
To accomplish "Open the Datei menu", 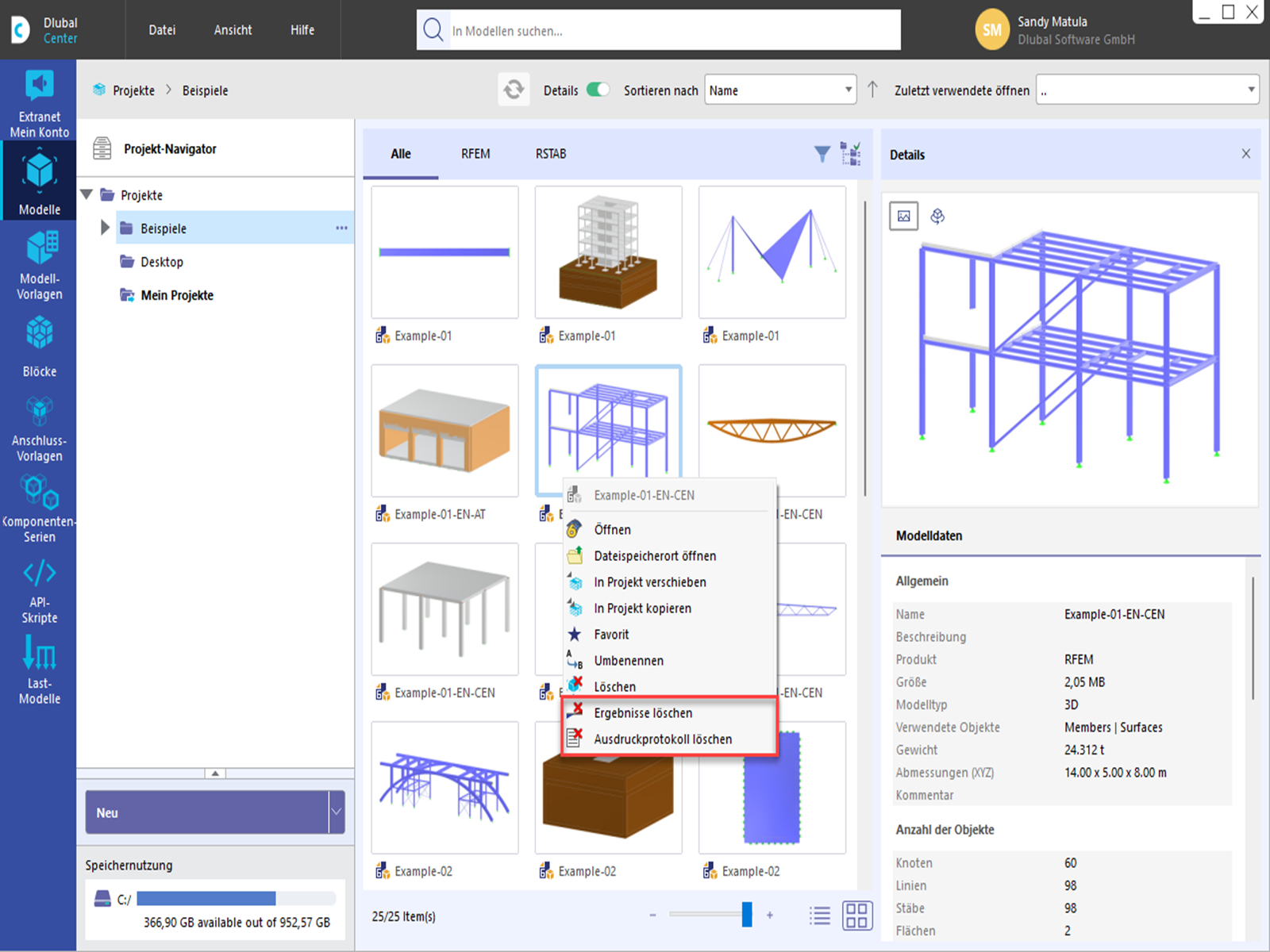I will [162, 30].
